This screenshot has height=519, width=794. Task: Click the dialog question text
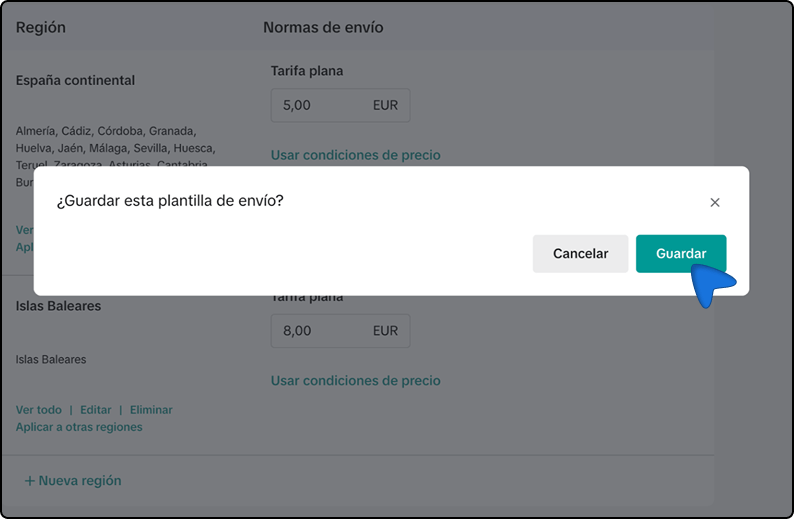170,201
